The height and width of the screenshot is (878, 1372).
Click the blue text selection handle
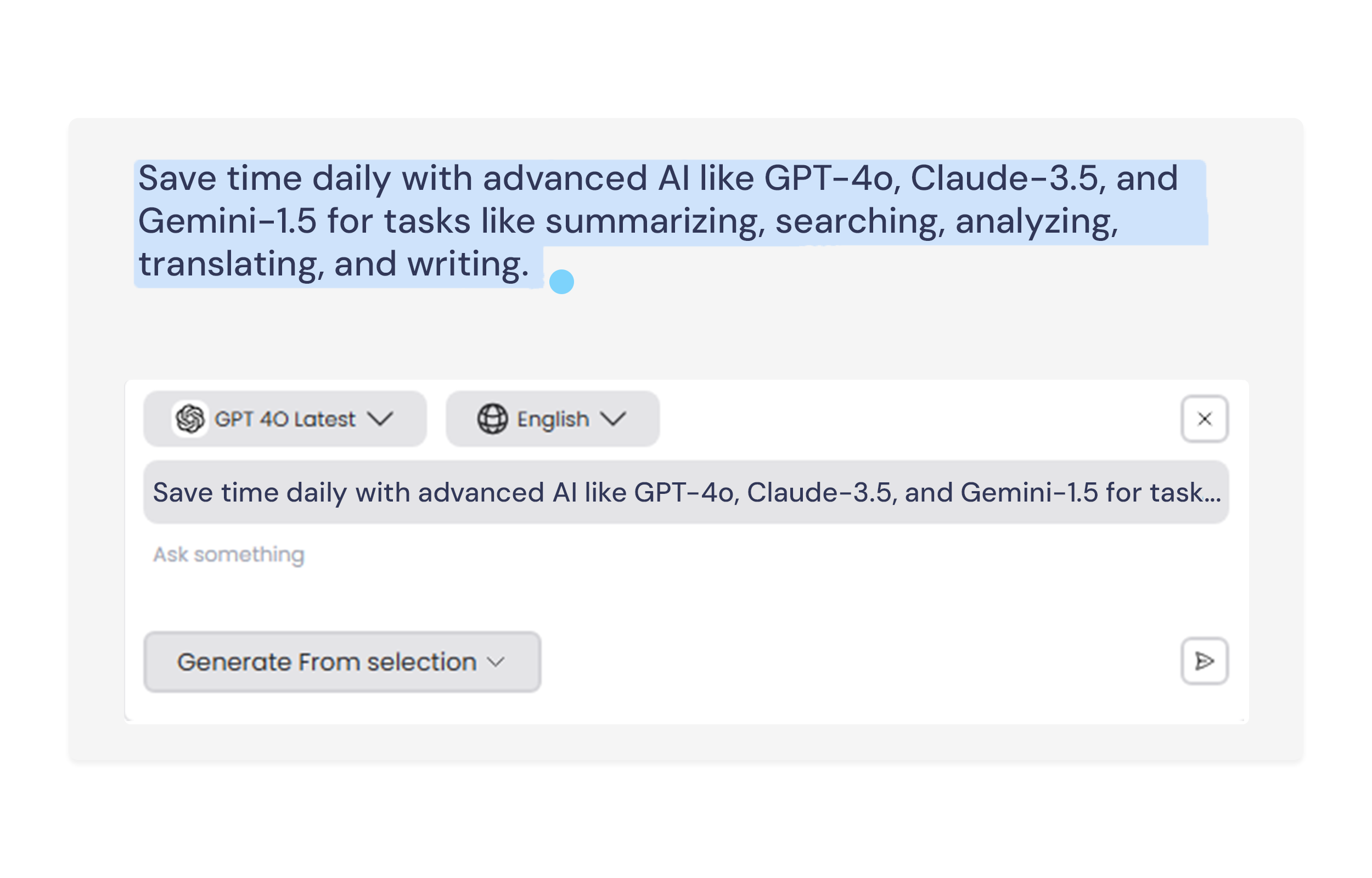561,282
